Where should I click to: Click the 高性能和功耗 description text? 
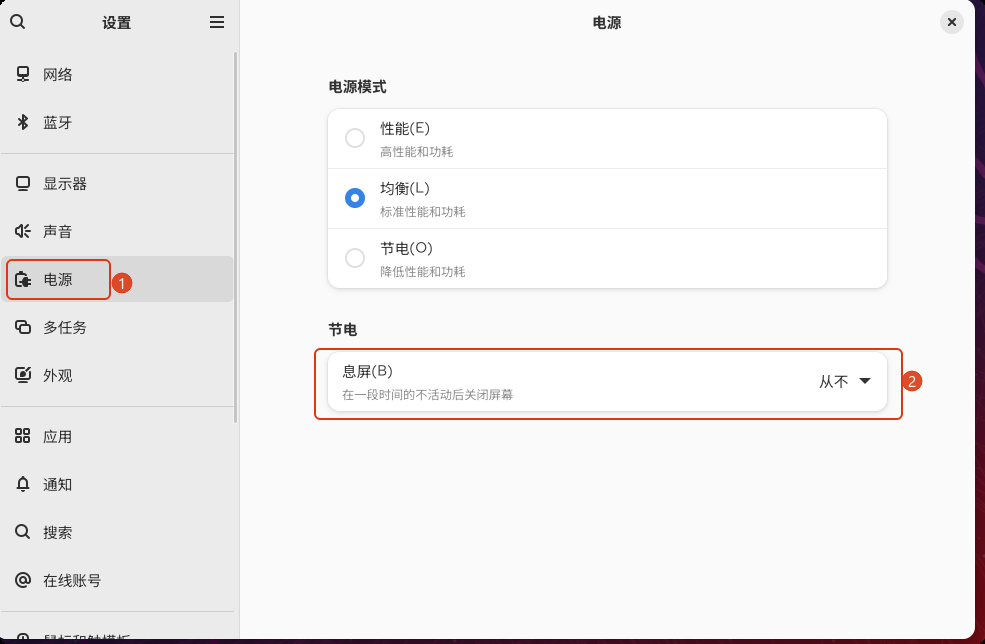tap(416, 152)
